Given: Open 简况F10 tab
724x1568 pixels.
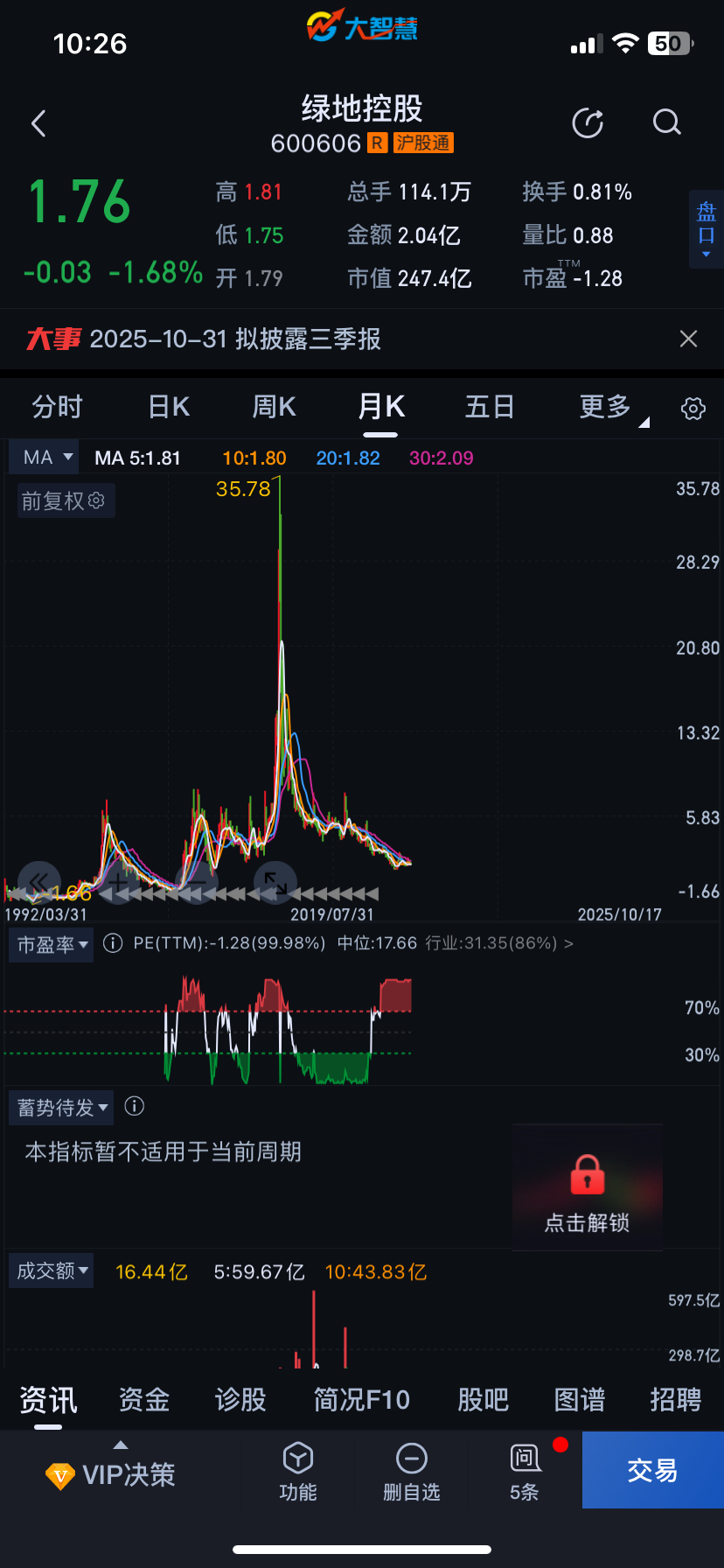Looking at the screenshot, I should click(362, 1399).
